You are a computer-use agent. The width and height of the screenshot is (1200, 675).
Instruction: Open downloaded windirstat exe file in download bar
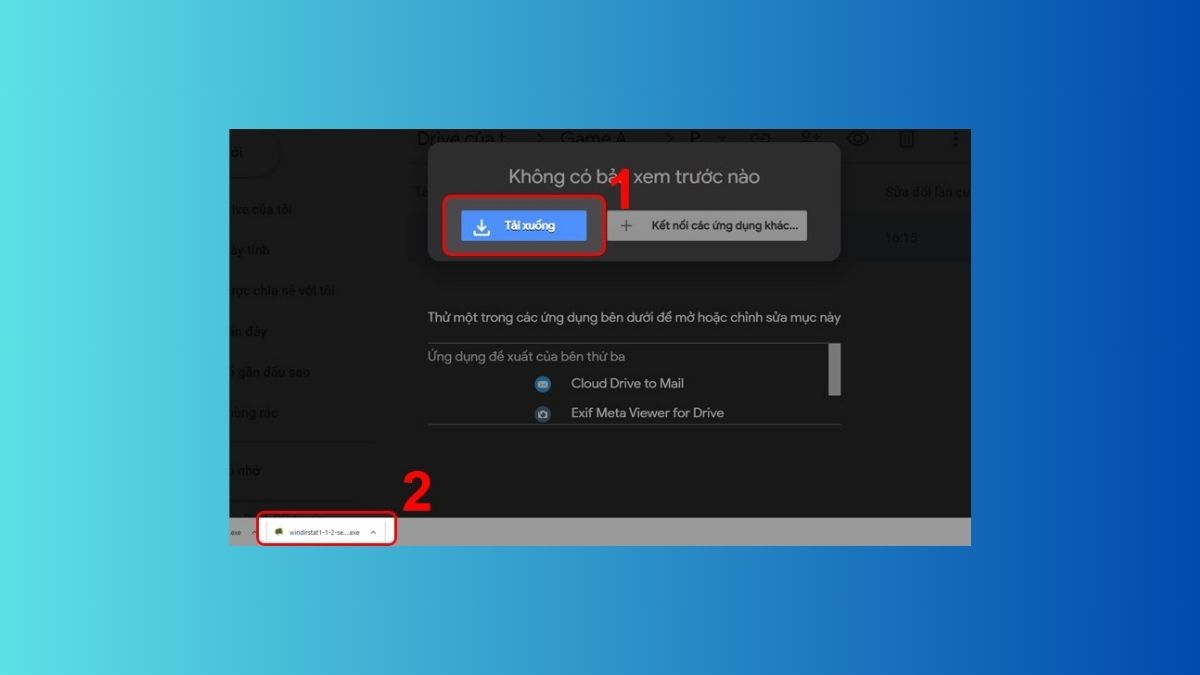click(x=316, y=532)
